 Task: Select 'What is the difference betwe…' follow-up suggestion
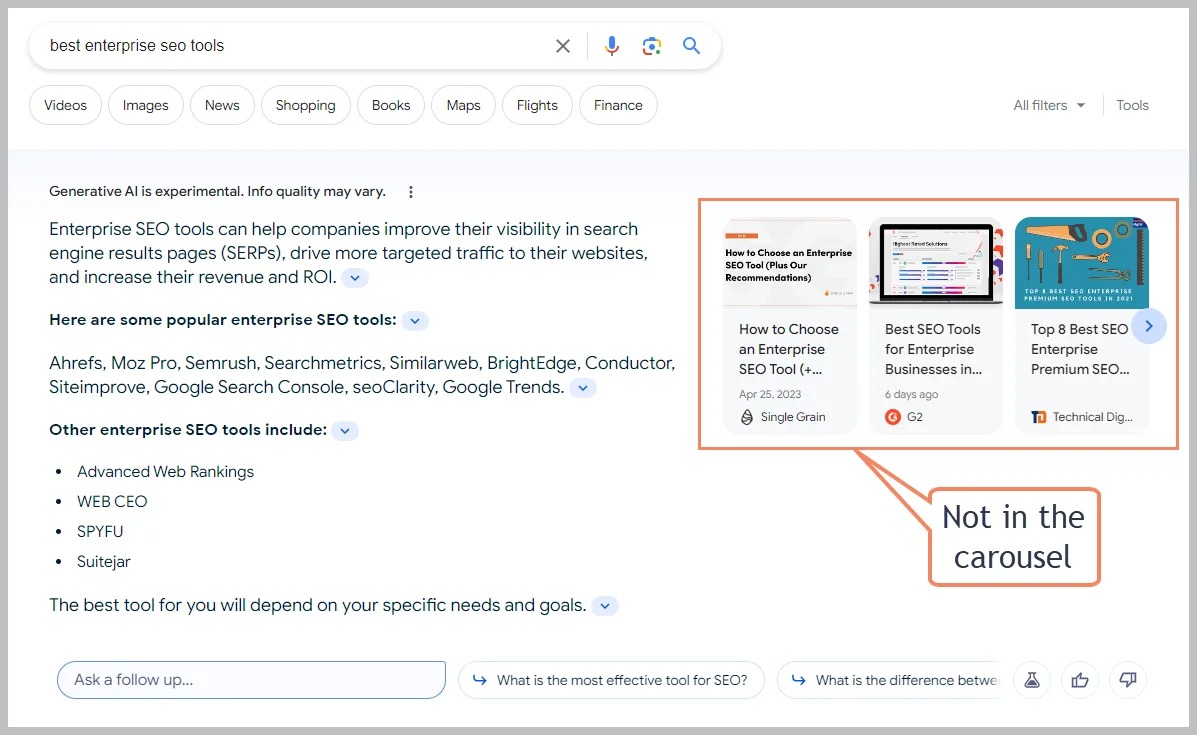(889, 679)
